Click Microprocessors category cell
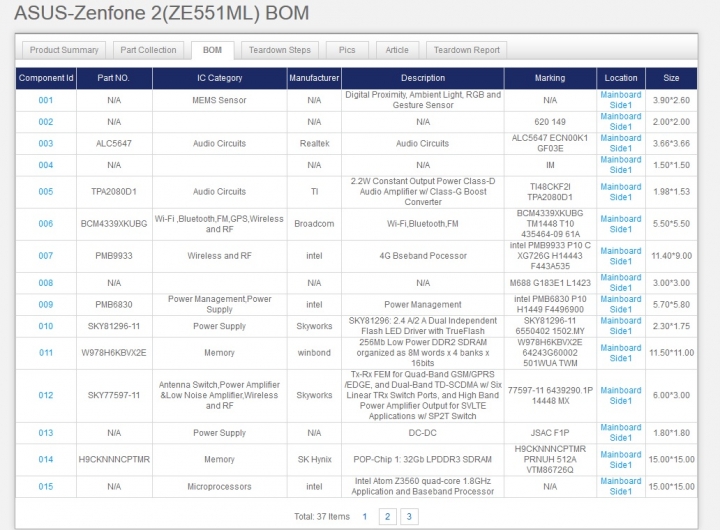 coord(219,486)
